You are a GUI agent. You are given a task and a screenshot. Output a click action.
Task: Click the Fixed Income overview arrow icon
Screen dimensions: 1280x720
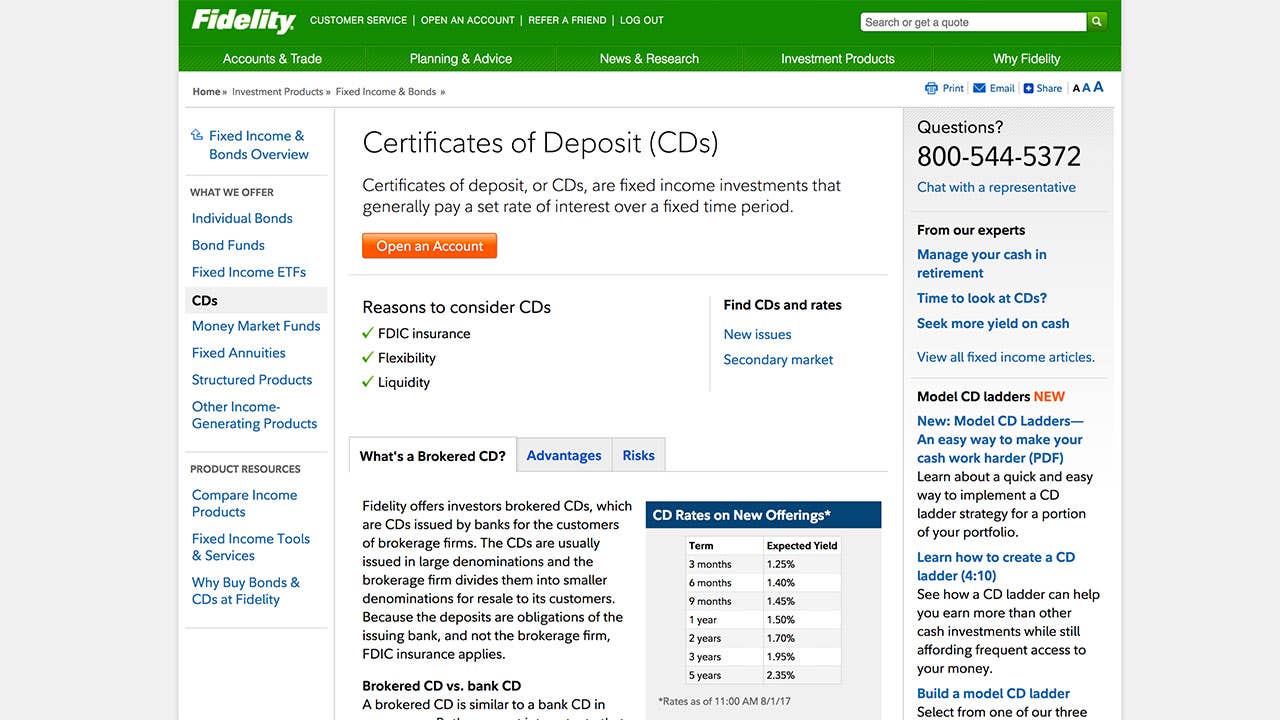click(x=197, y=135)
